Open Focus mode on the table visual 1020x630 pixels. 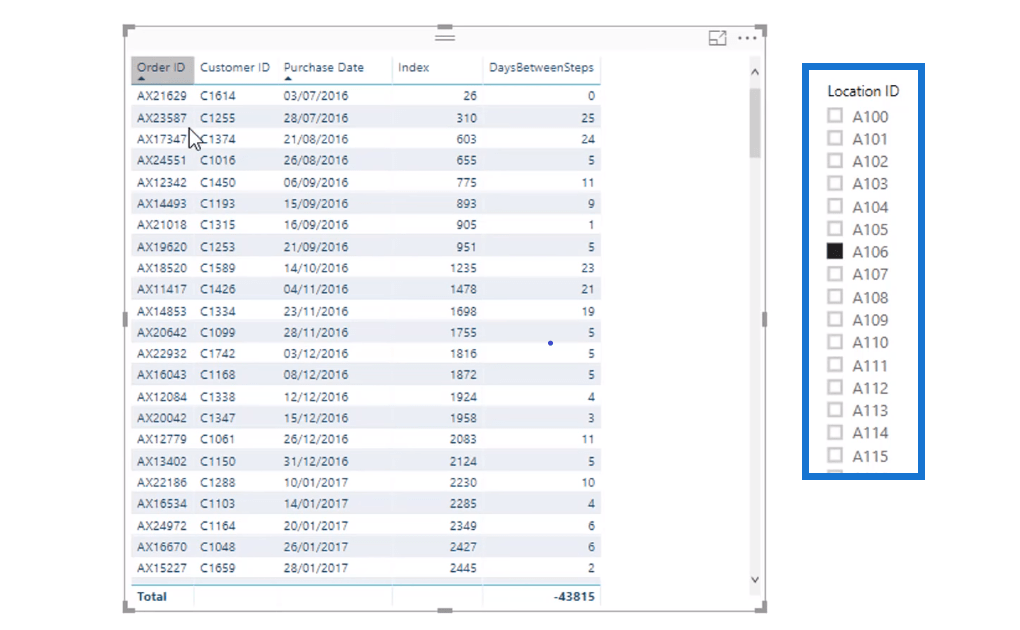click(717, 38)
